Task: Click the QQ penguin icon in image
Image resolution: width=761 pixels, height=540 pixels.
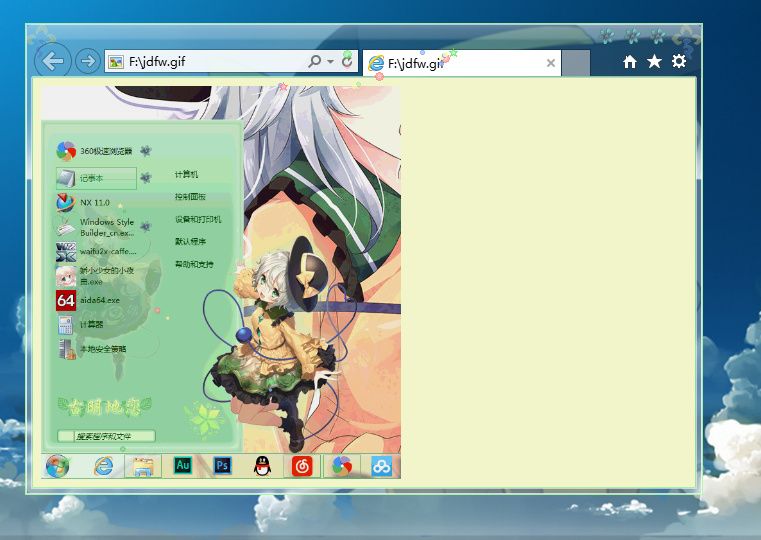Action: pos(263,466)
